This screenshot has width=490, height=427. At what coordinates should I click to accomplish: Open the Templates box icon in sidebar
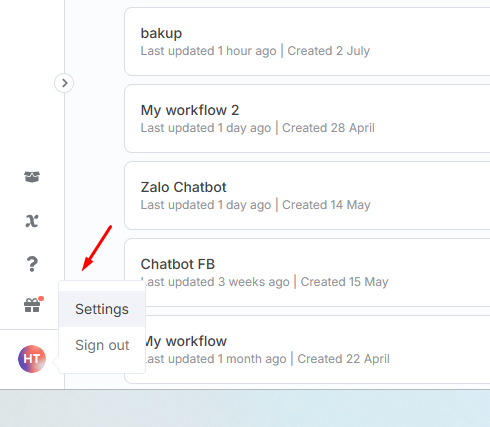coord(32,177)
